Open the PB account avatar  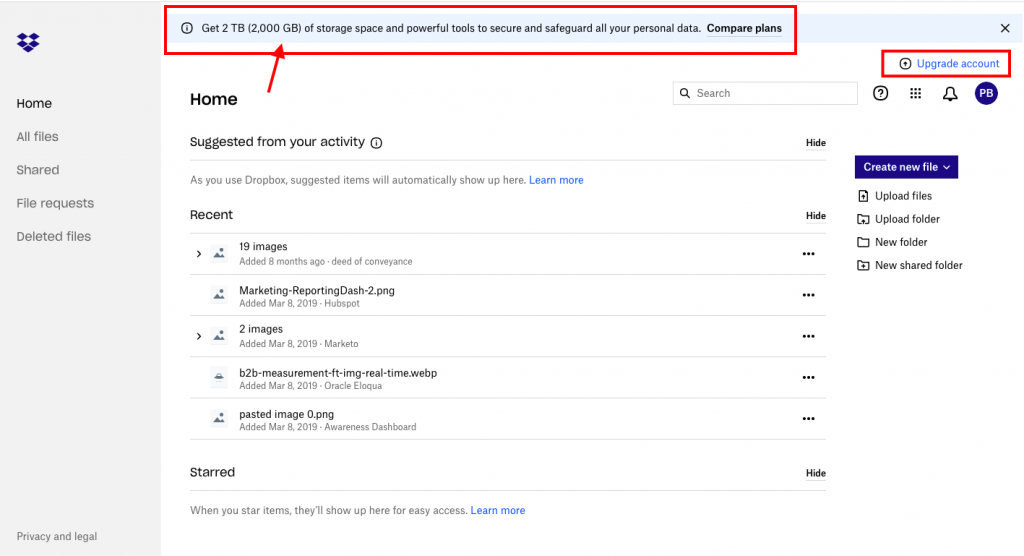pos(986,93)
